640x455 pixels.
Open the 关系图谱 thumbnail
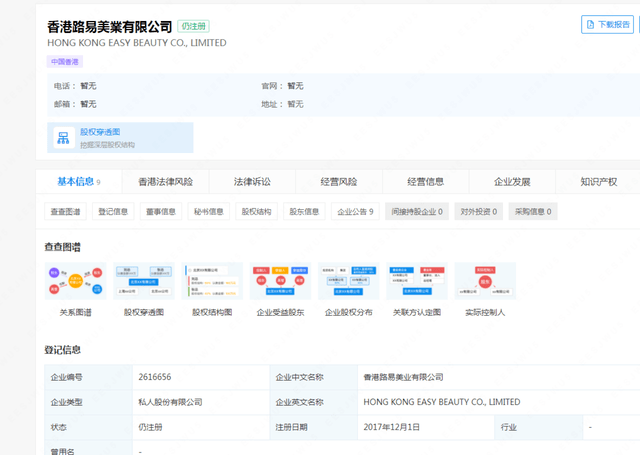click(76, 281)
